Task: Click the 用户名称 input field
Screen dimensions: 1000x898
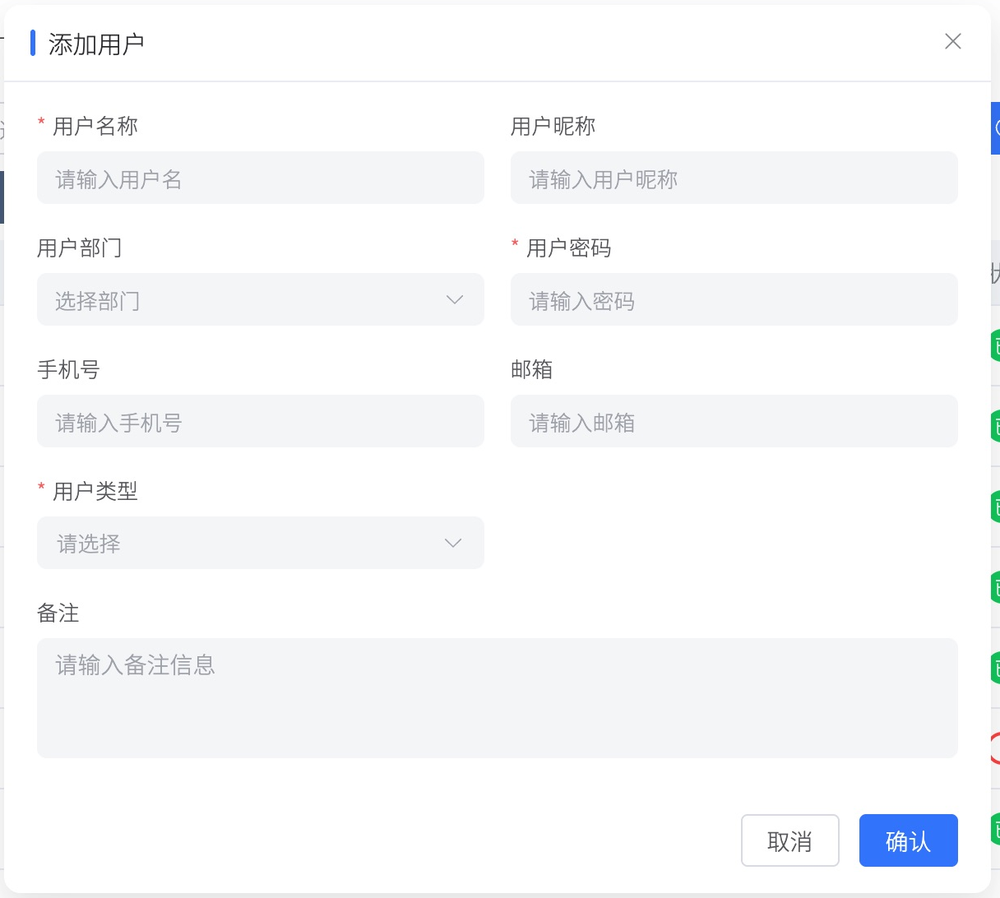Action: 260,178
